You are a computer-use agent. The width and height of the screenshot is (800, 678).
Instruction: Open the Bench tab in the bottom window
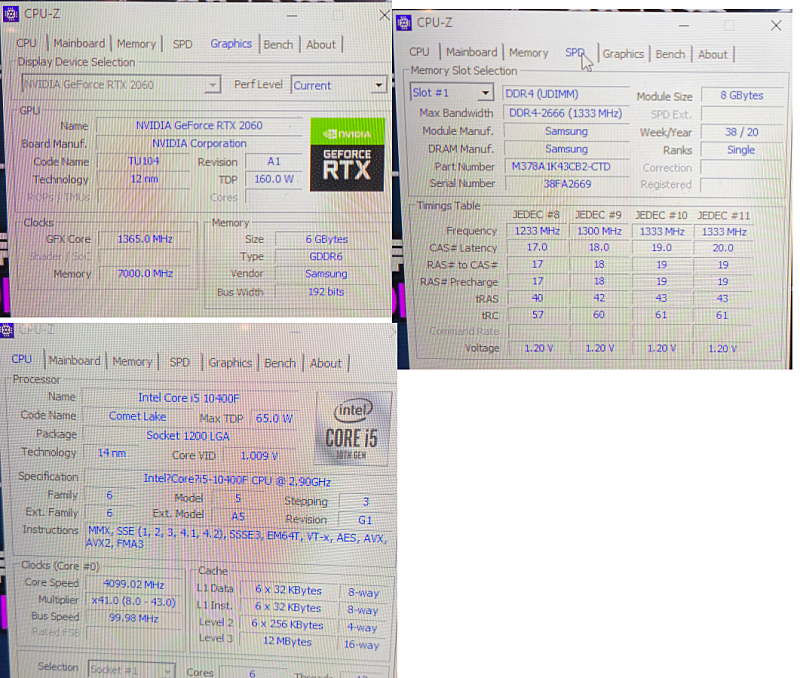click(280, 363)
